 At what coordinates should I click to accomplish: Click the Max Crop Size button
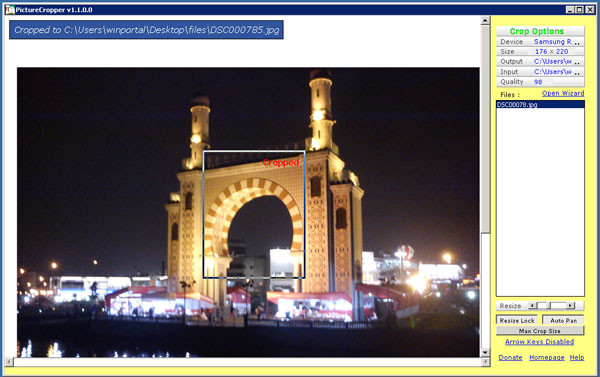(540, 331)
